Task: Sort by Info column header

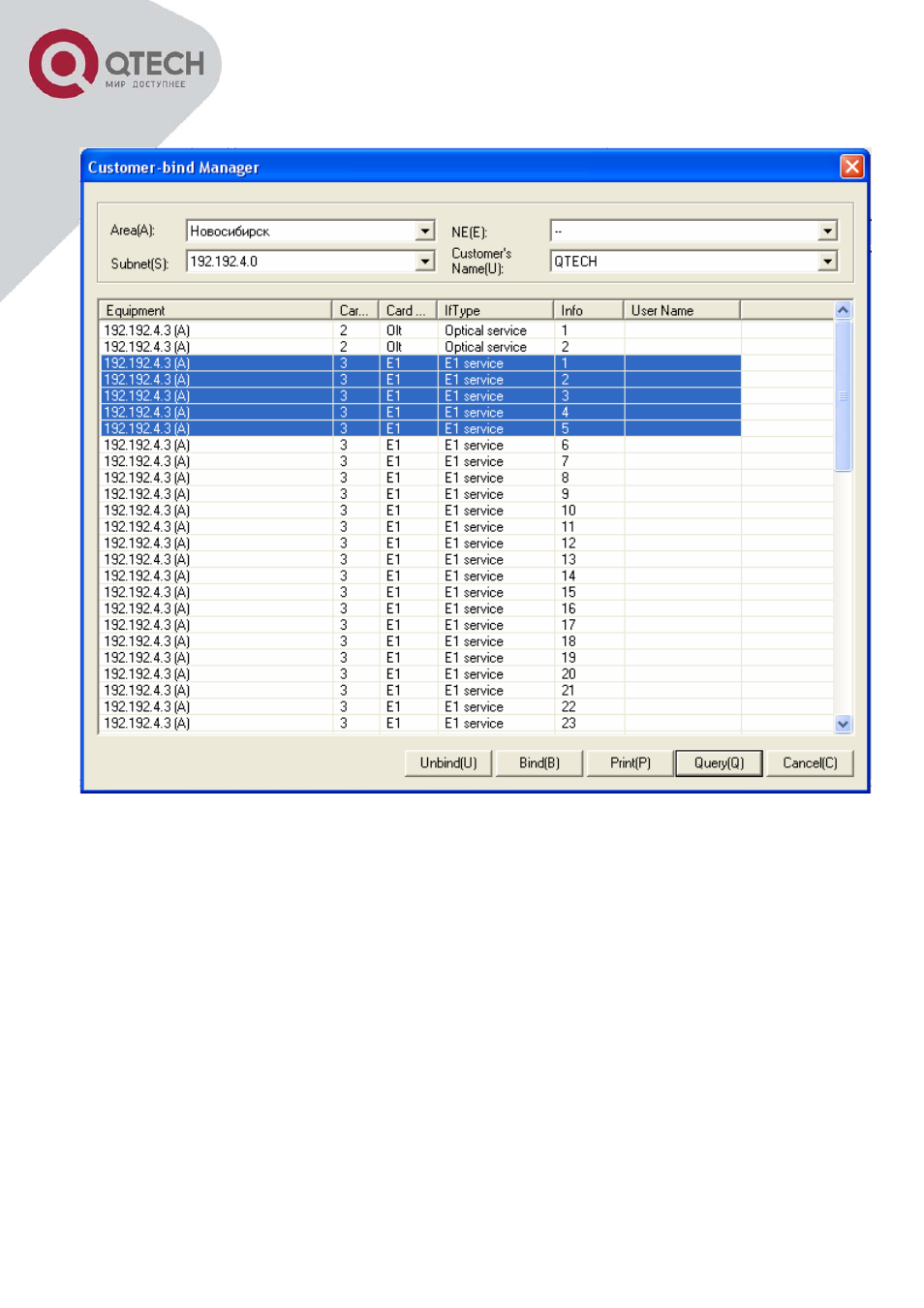Action: (x=588, y=310)
